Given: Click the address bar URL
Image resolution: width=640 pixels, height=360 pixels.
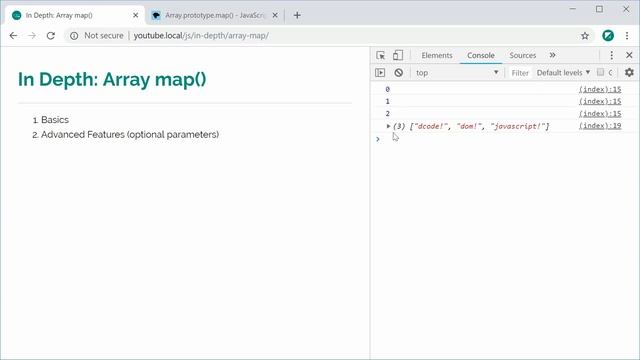Looking at the screenshot, I should tap(201, 36).
